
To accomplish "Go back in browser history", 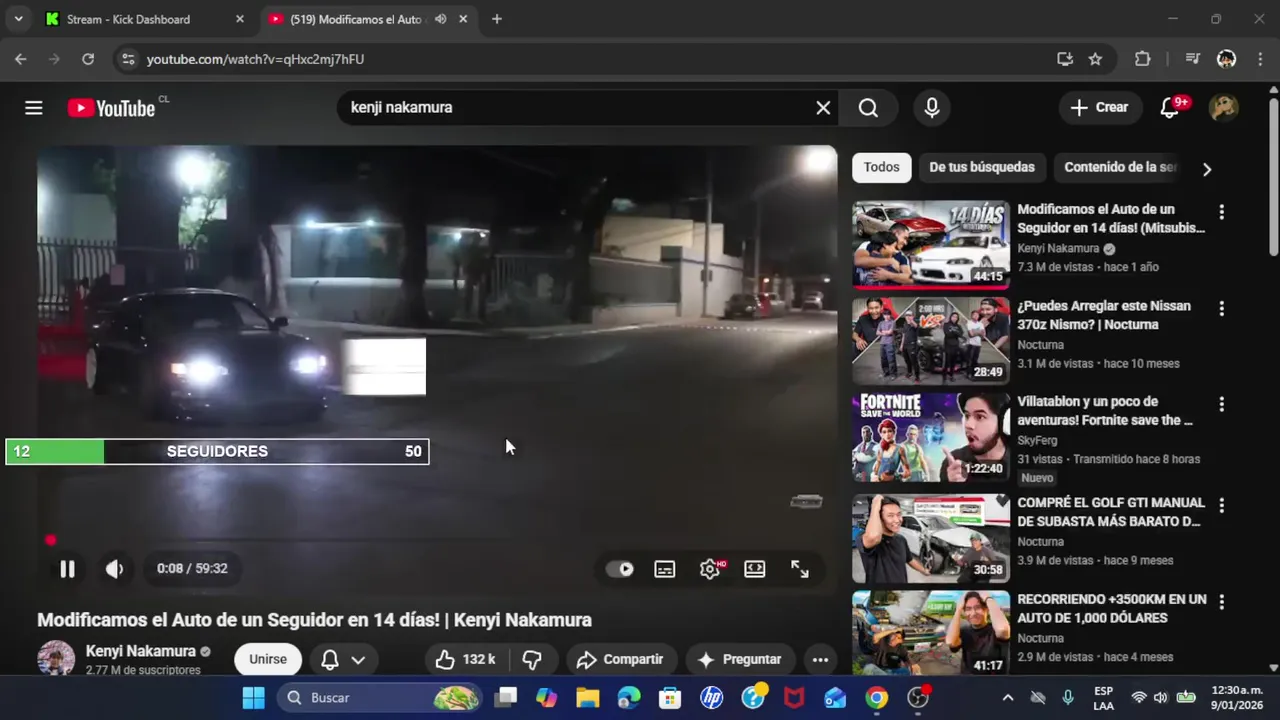I will 21,59.
